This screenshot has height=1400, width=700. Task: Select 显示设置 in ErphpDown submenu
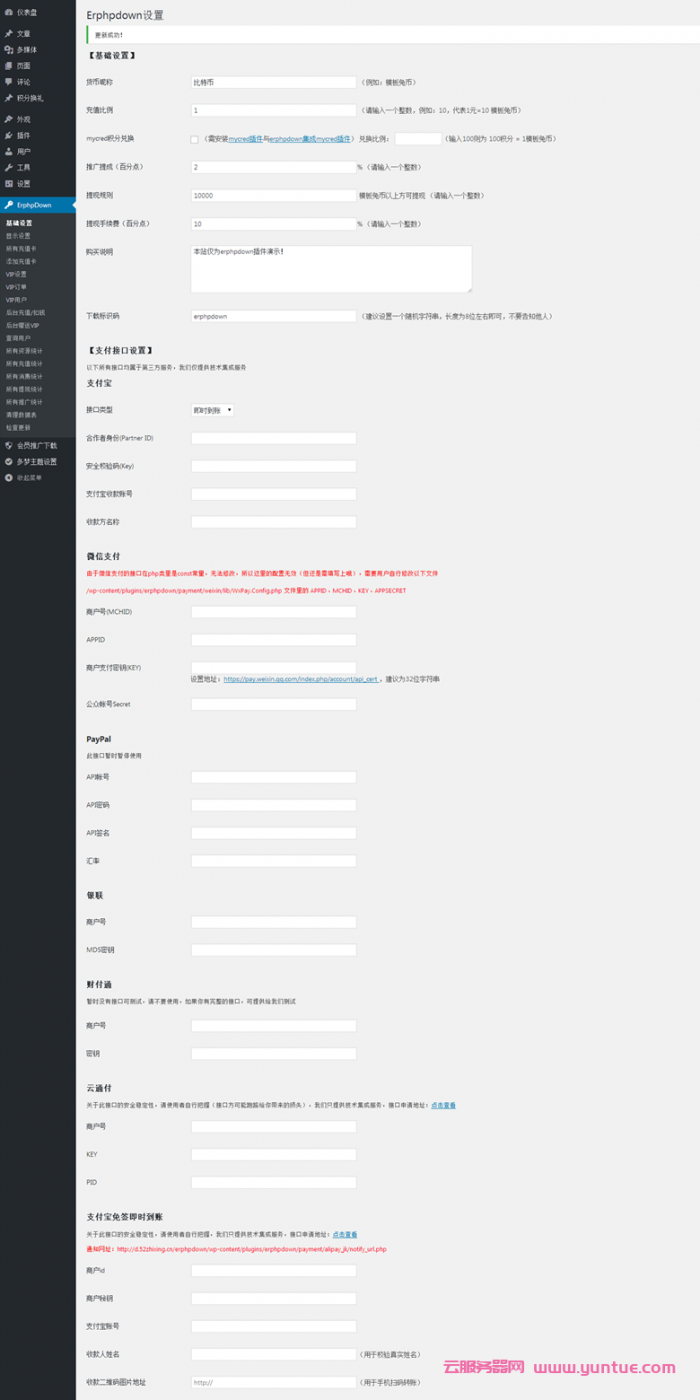coord(18,236)
